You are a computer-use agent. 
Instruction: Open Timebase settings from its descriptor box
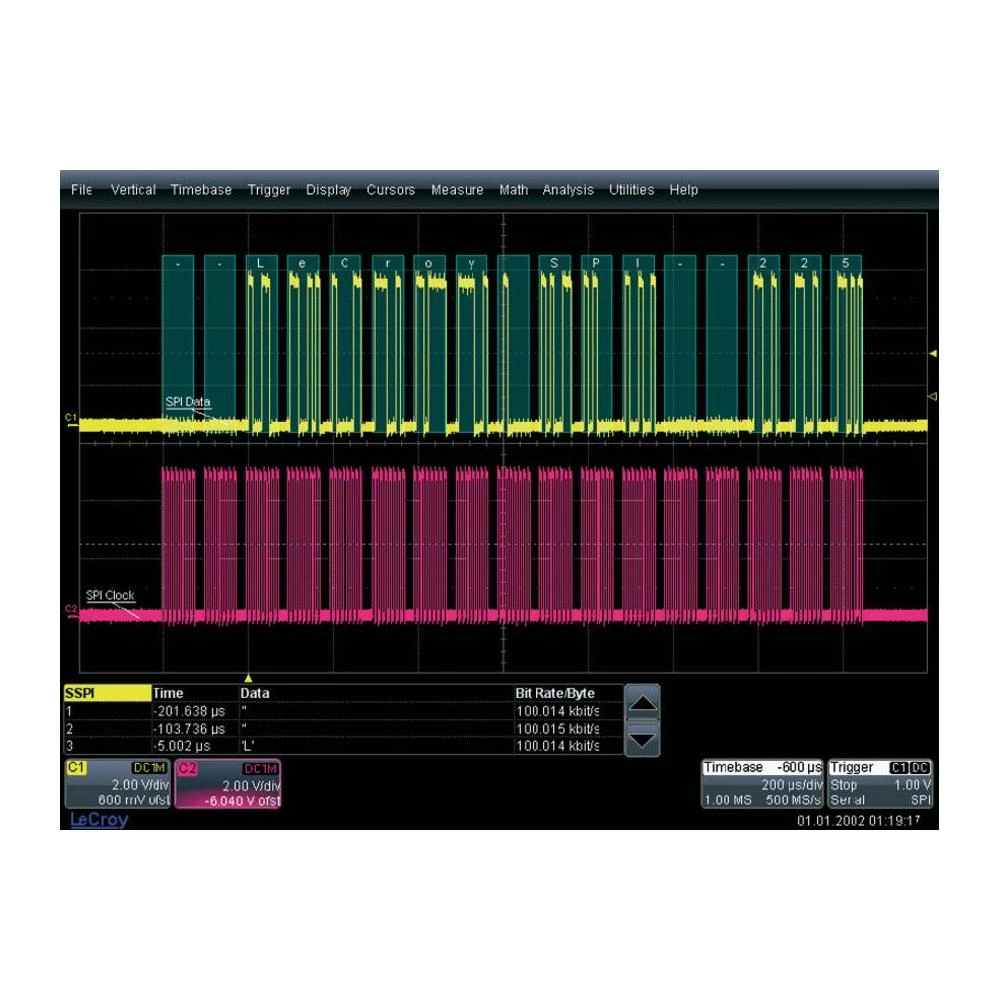[760, 785]
